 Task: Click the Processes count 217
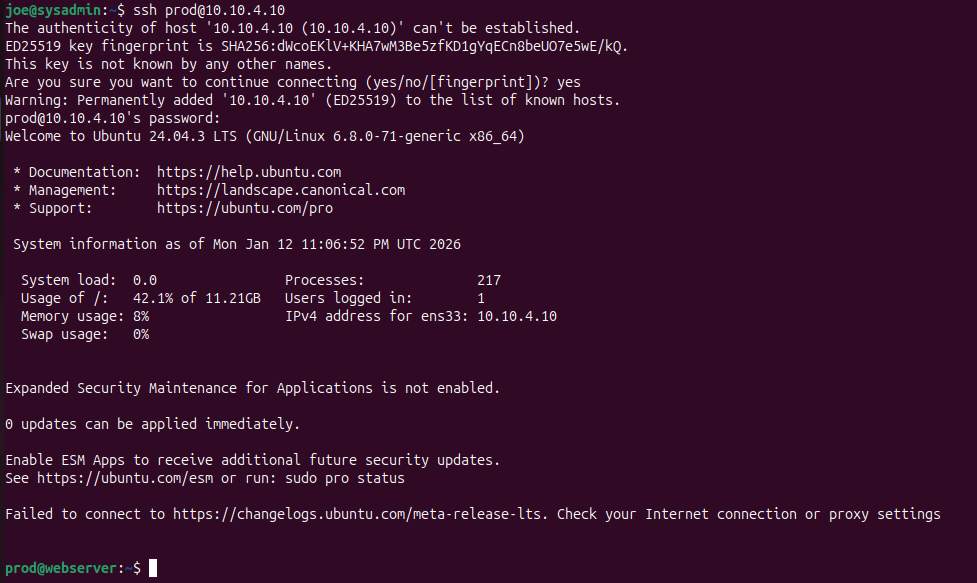click(489, 280)
